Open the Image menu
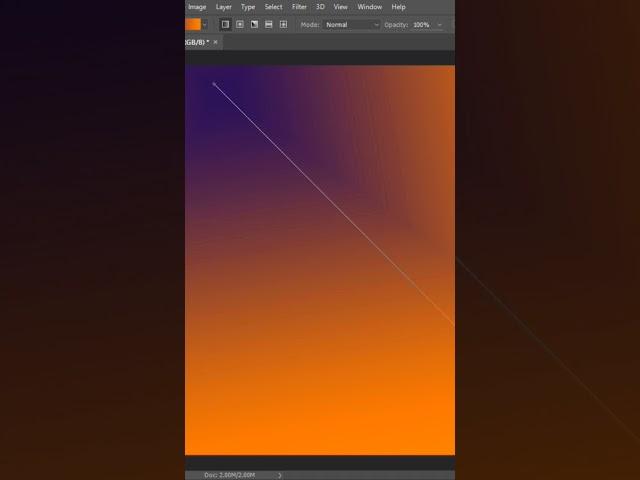This screenshot has width=640, height=480. 197,7
